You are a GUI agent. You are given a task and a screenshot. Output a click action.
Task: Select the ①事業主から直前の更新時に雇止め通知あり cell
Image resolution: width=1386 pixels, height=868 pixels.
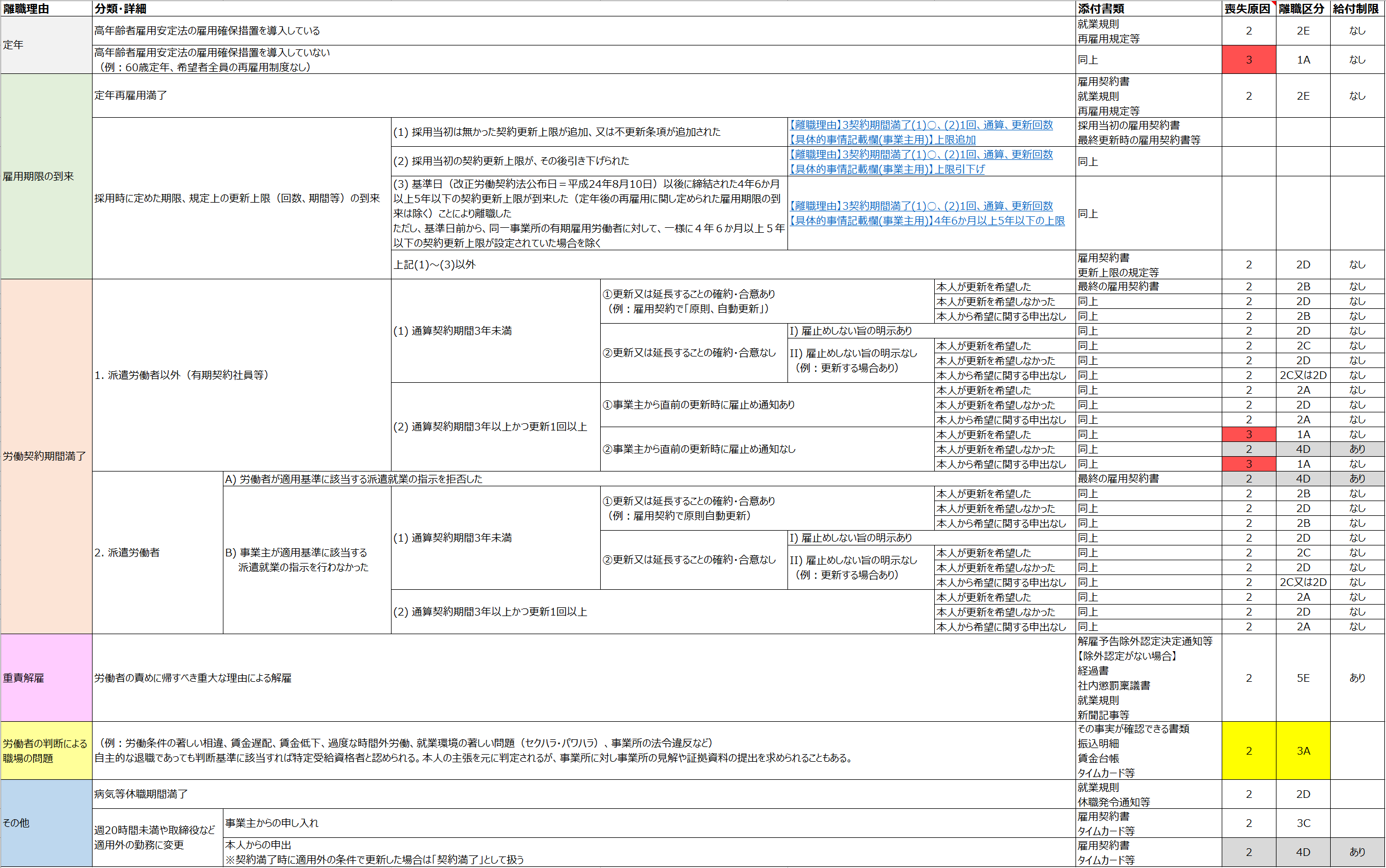(767, 405)
